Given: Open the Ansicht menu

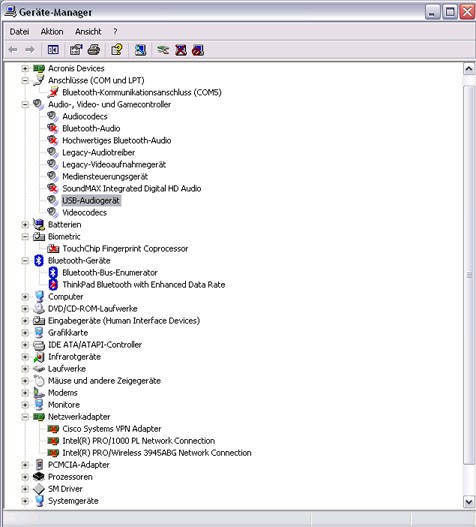Looking at the screenshot, I should click(88, 32).
